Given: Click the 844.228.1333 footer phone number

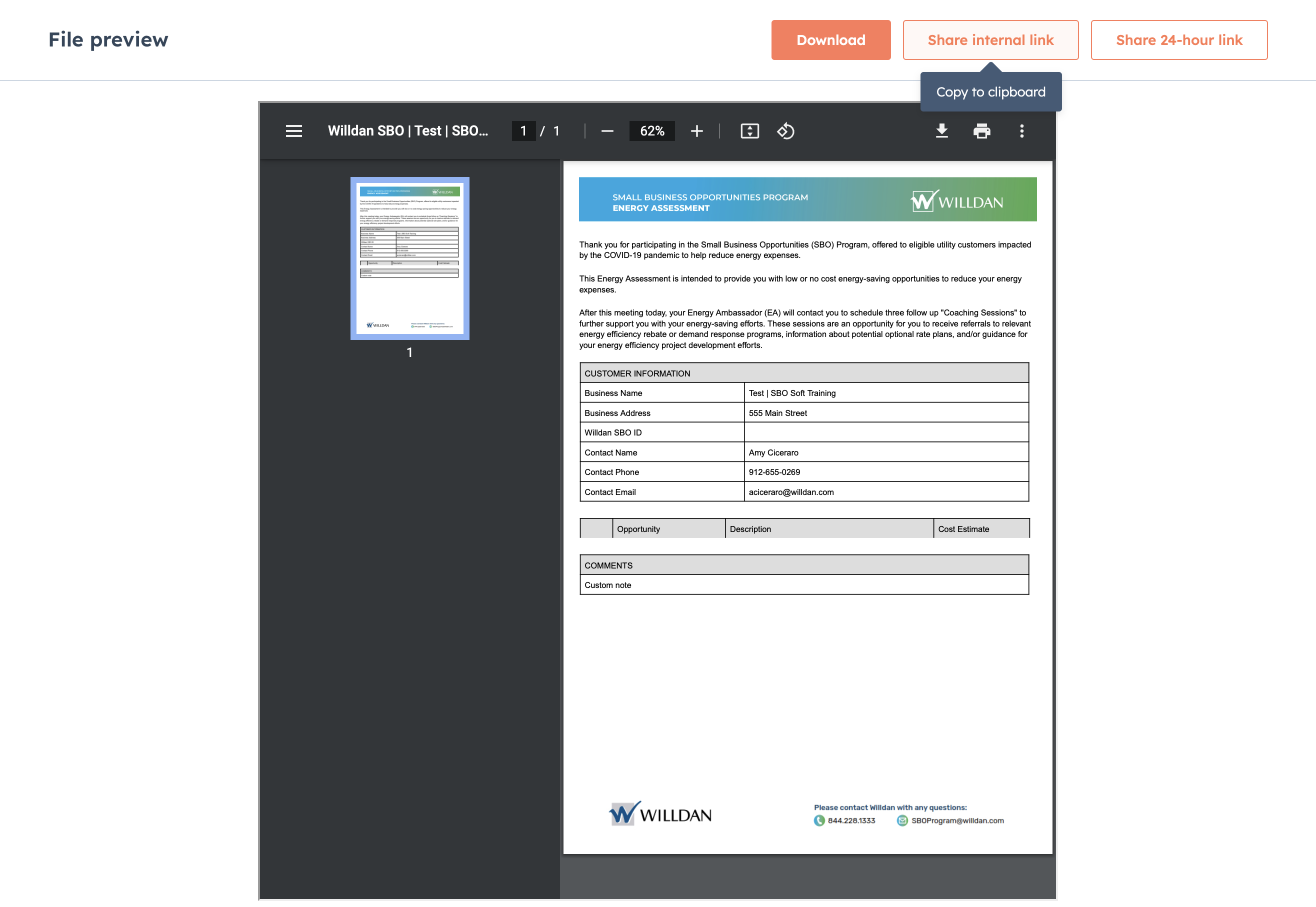Looking at the screenshot, I should (x=851, y=820).
